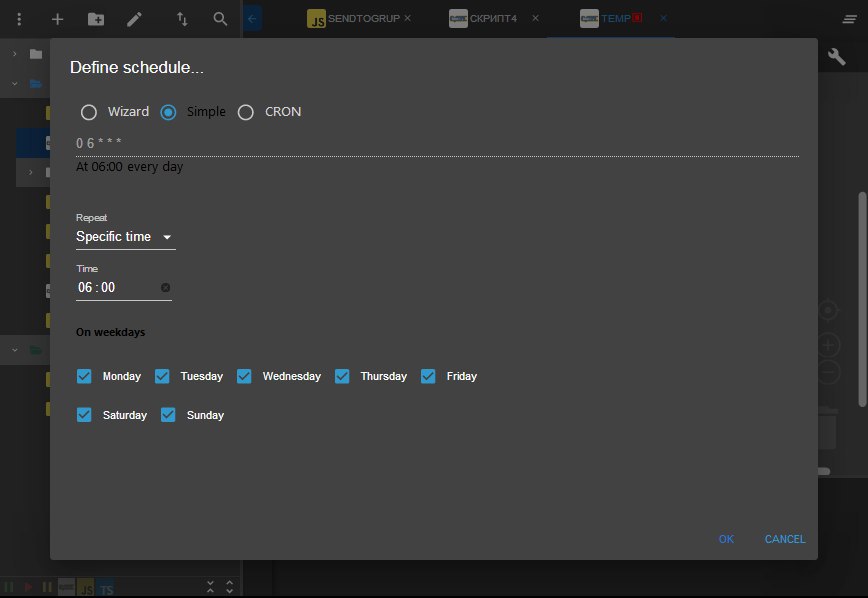Click the SENDTOGRUP tab's JS icon
Image resolution: width=868 pixels, height=598 pixels.
click(316, 19)
